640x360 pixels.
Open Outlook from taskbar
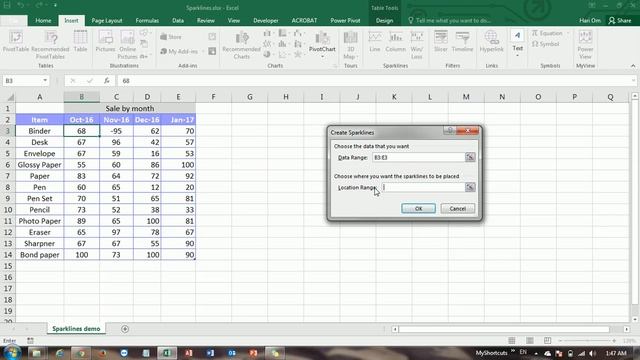pos(232,353)
